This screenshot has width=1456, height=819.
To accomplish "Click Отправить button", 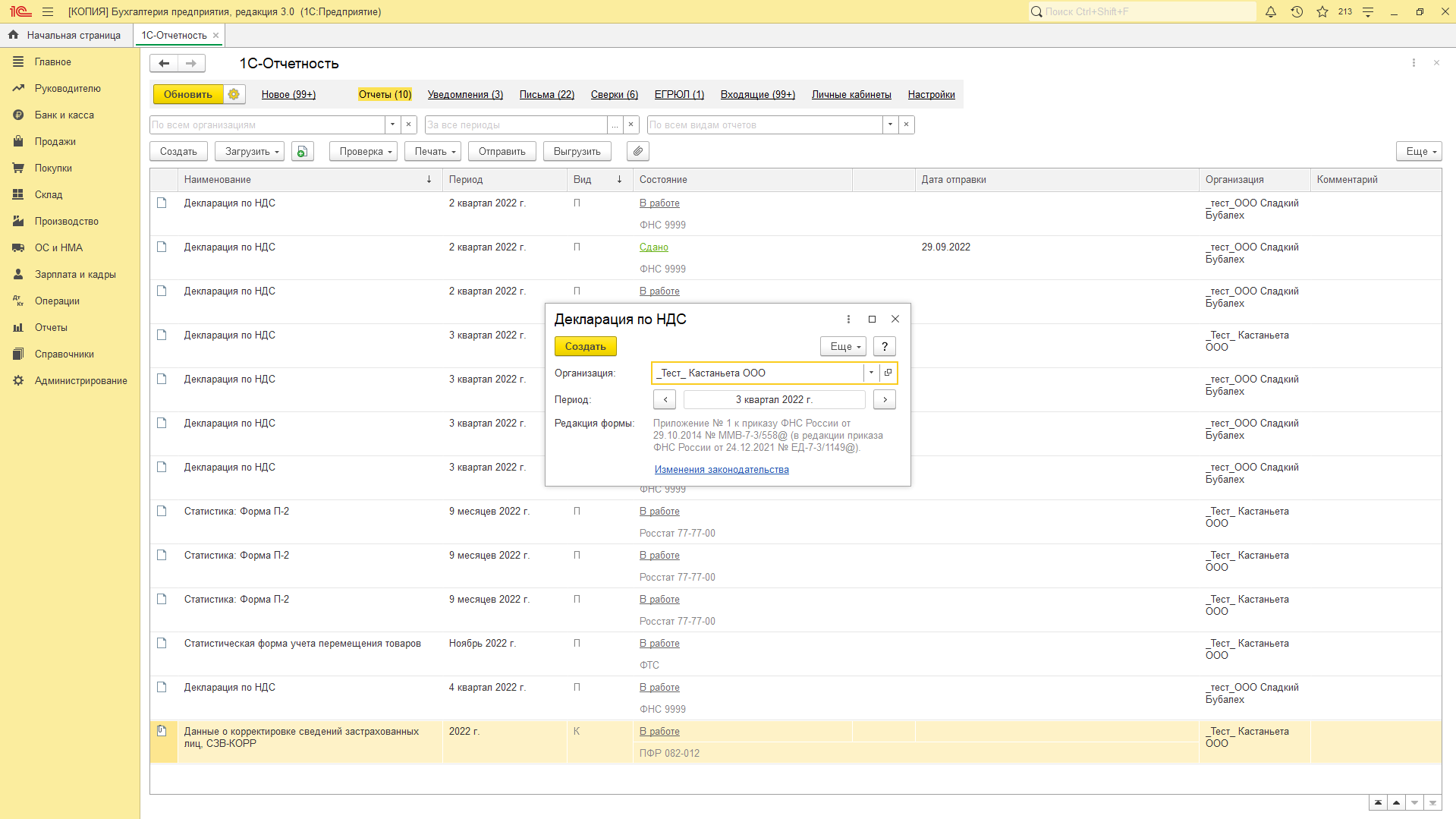I will (x=502, y=151).
